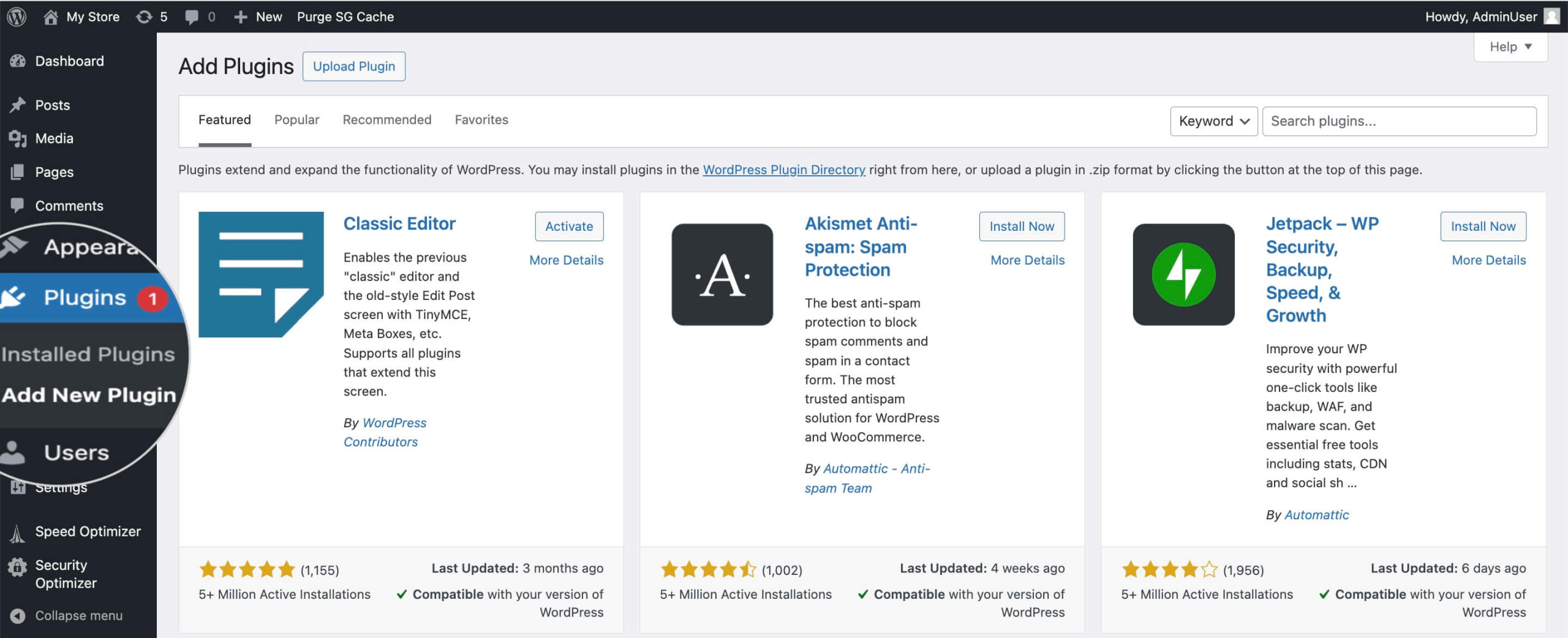Click the Akismet plugin logo
The width and height of the screenshot is (1568, 638).
722,274
